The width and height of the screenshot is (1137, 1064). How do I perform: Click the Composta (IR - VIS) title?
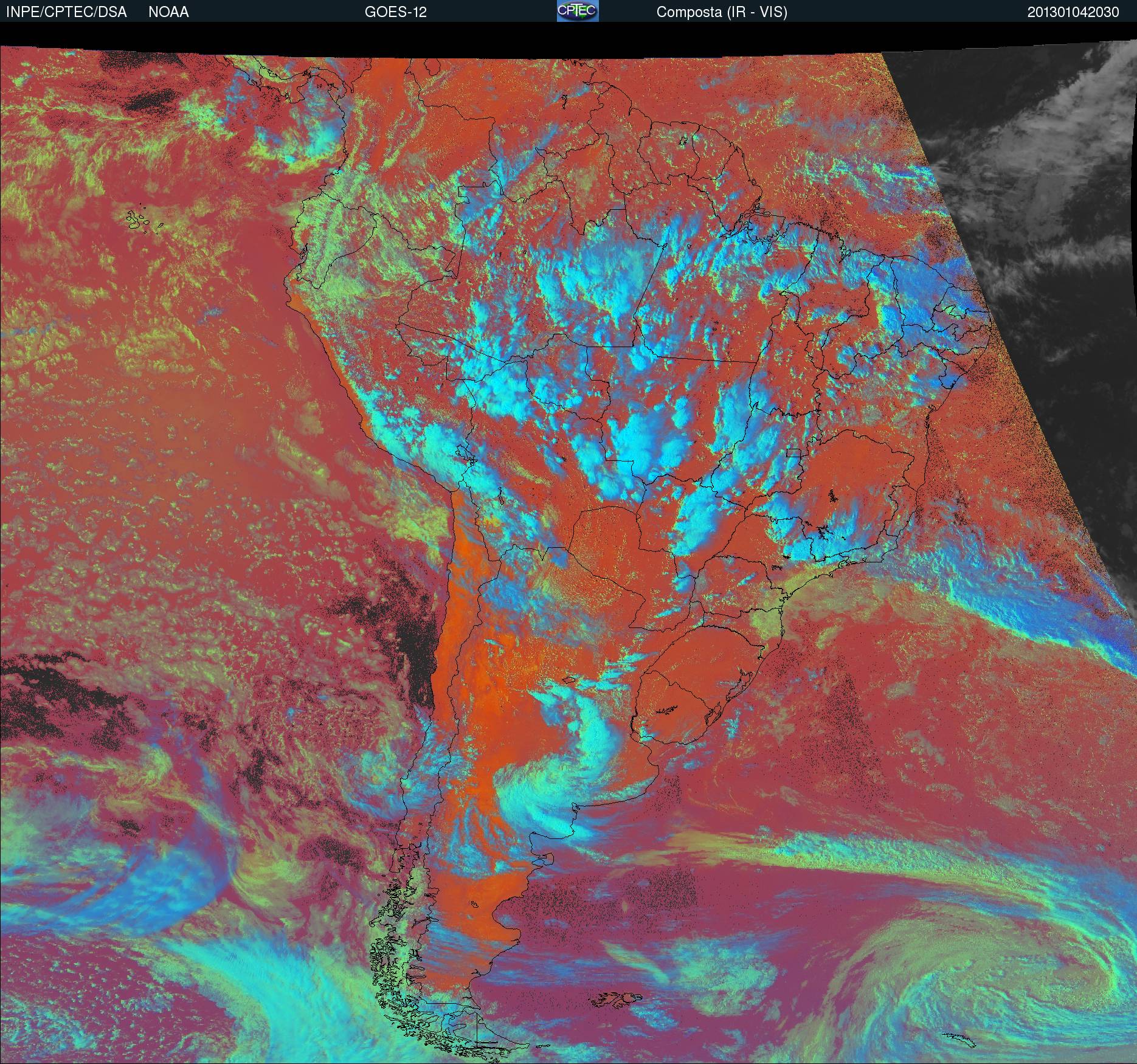[x=722, y=12]
